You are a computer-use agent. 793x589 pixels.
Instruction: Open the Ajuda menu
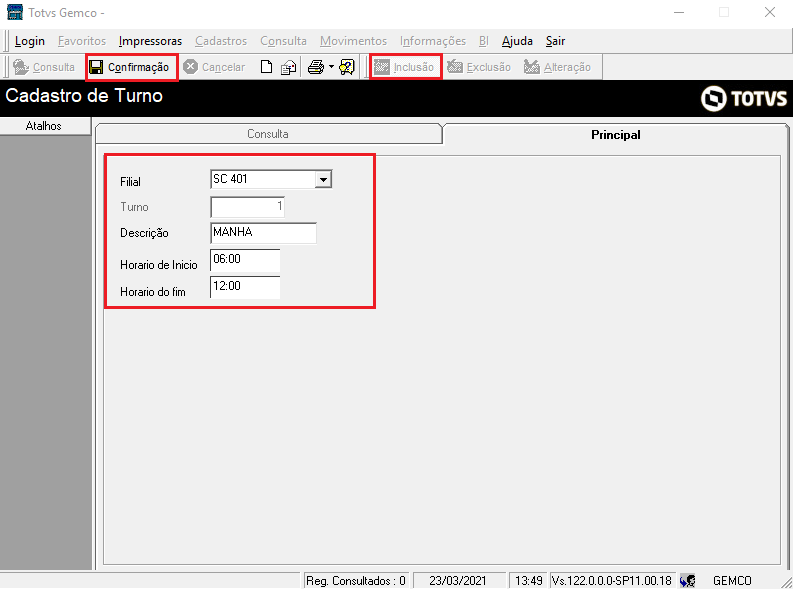click(x=517, y=41)
